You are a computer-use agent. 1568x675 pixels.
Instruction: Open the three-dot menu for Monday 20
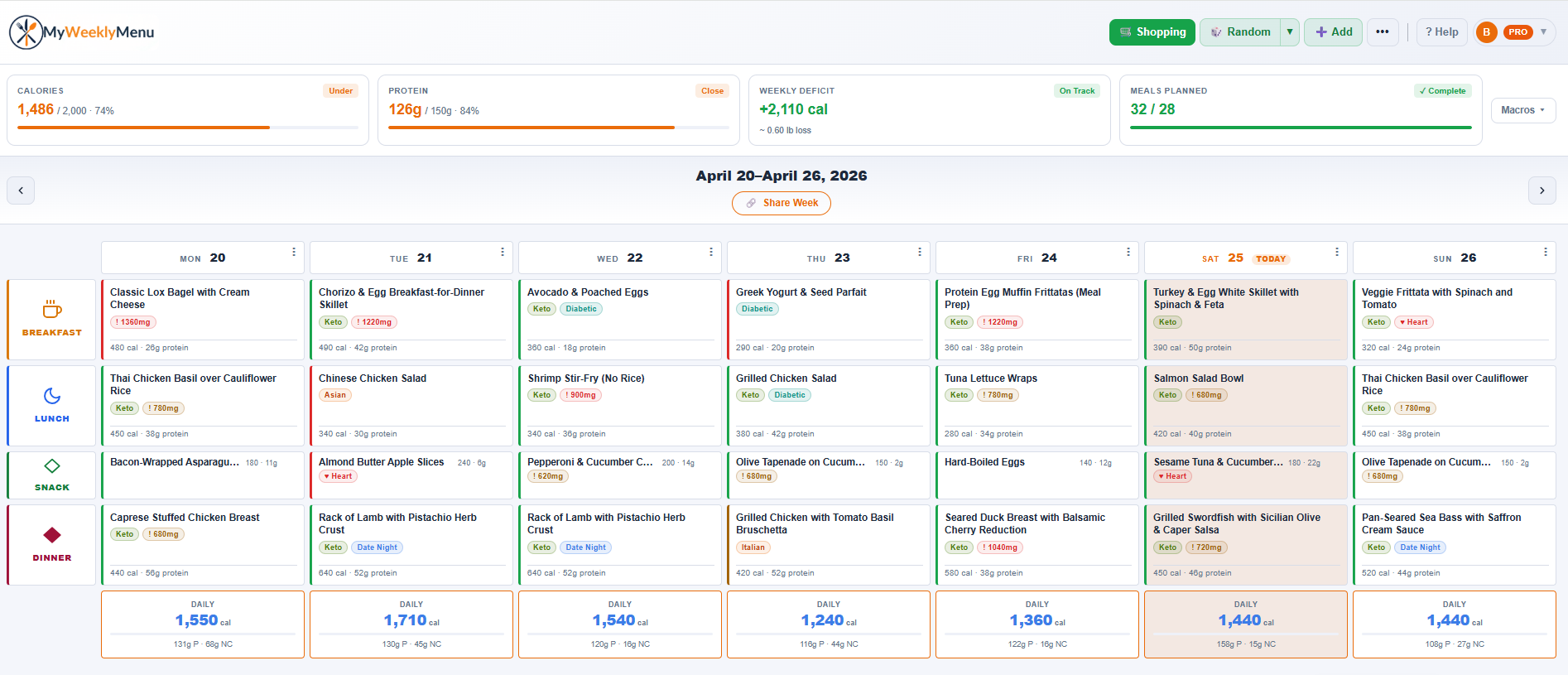294,252
